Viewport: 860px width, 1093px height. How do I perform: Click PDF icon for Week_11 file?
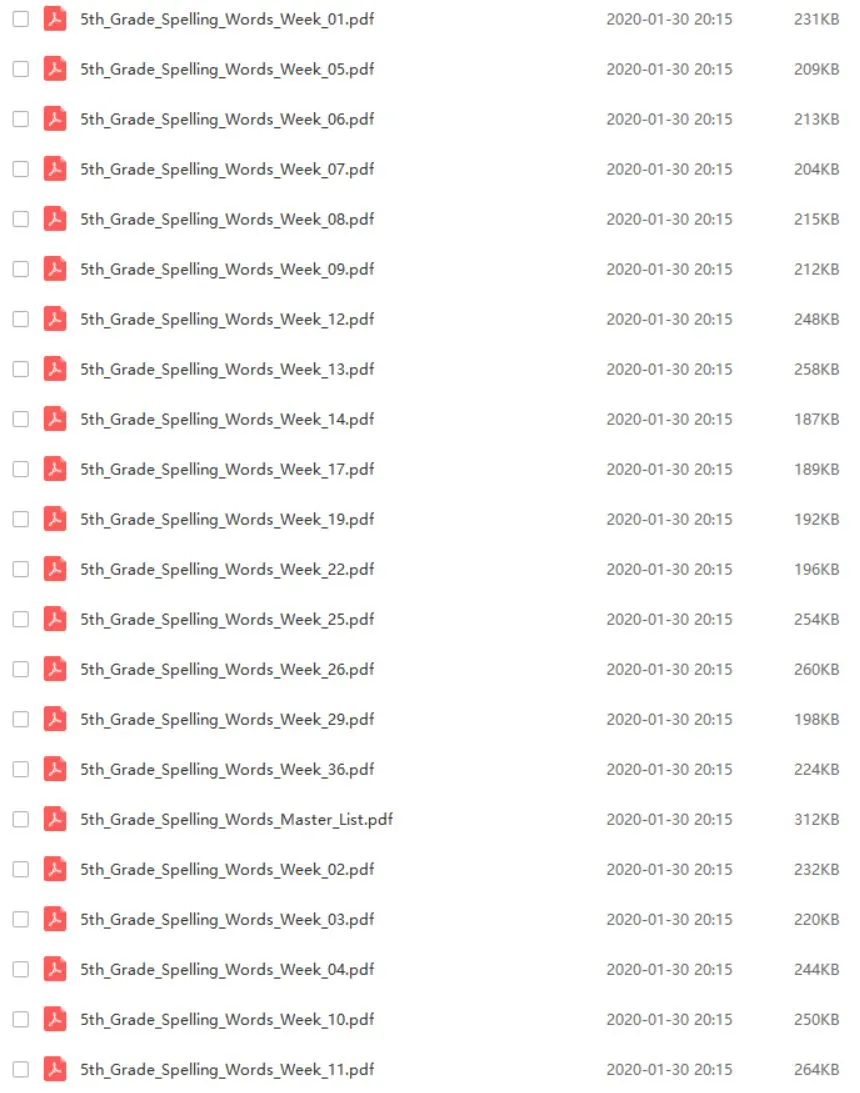[x=55, y=1069]
